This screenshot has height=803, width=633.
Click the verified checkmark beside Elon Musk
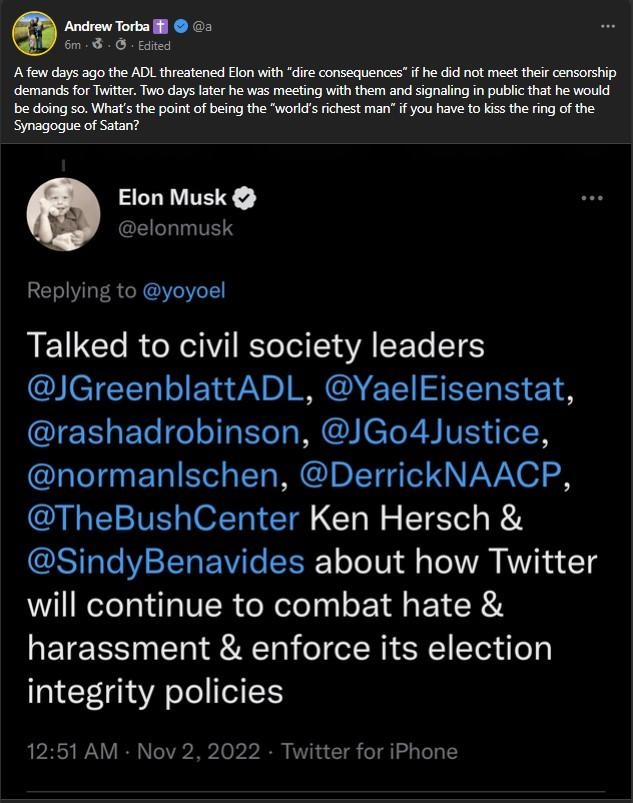pos(246,198)
